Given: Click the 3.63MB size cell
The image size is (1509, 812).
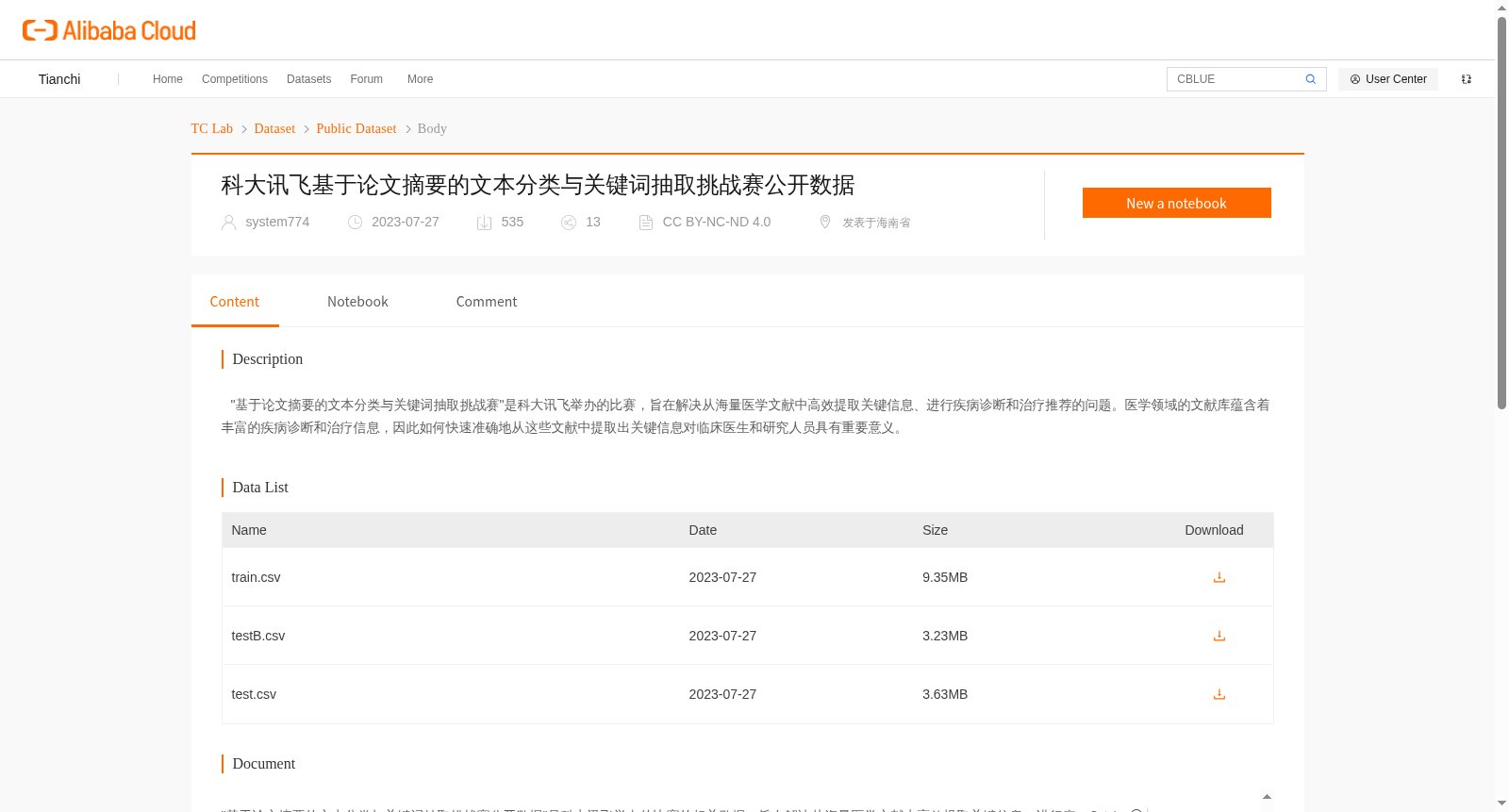Looking at the screenshot, I should [x=945, y=694].
